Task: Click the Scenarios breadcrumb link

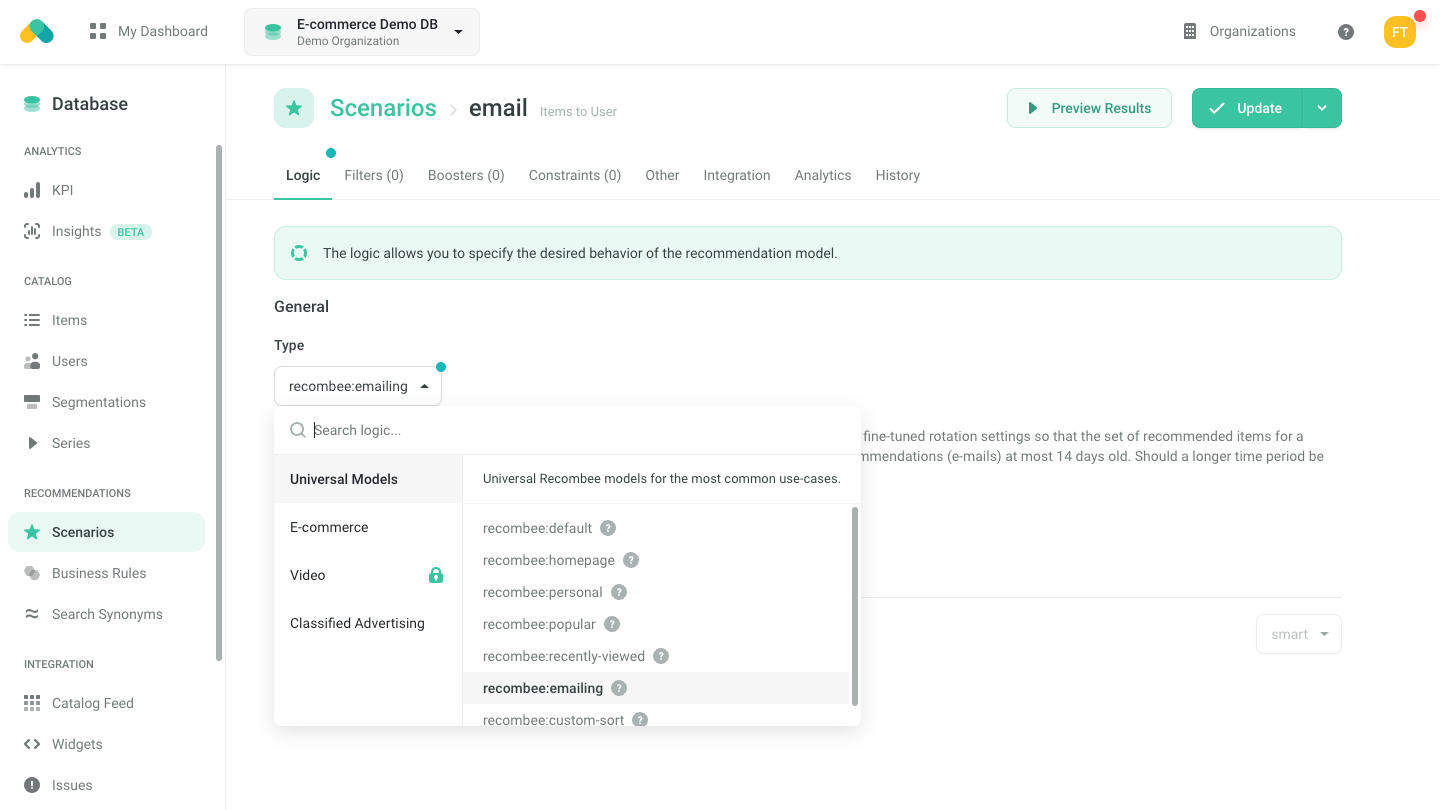Action: (383, 108)
